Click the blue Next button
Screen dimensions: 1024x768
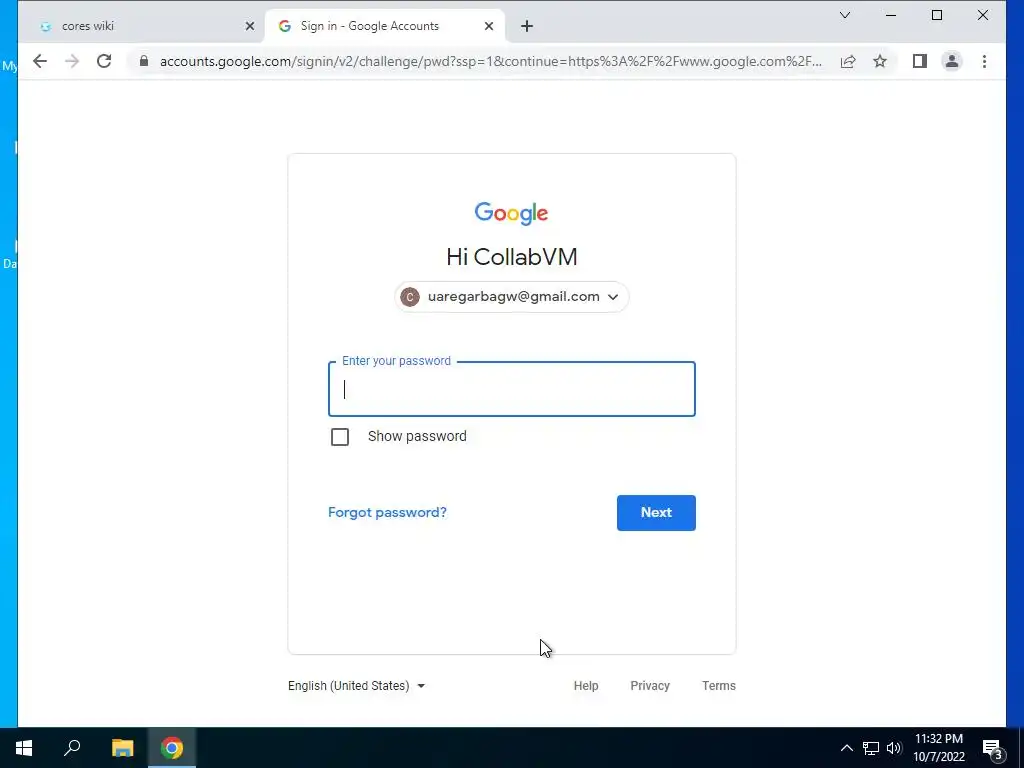[x=656, y=513]
